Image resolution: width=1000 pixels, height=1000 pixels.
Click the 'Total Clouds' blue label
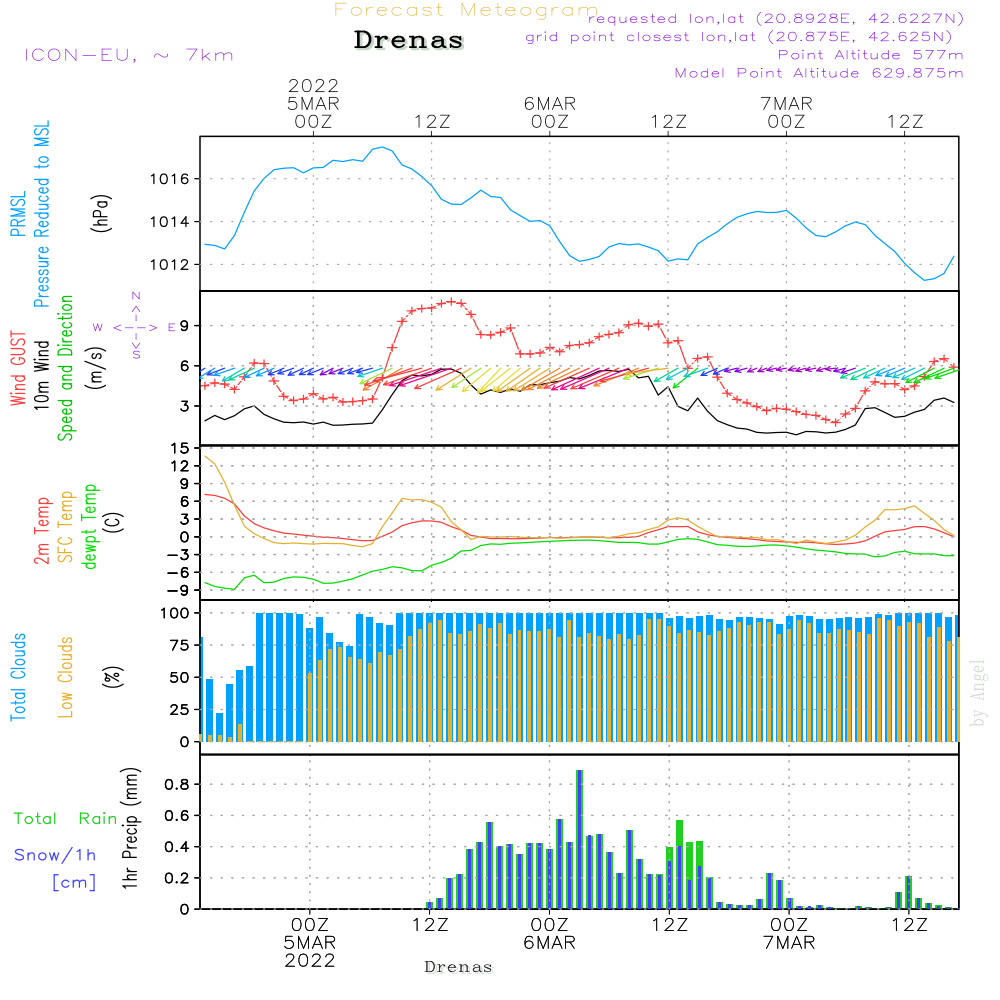pyautogui.click(x=18, y=677)
